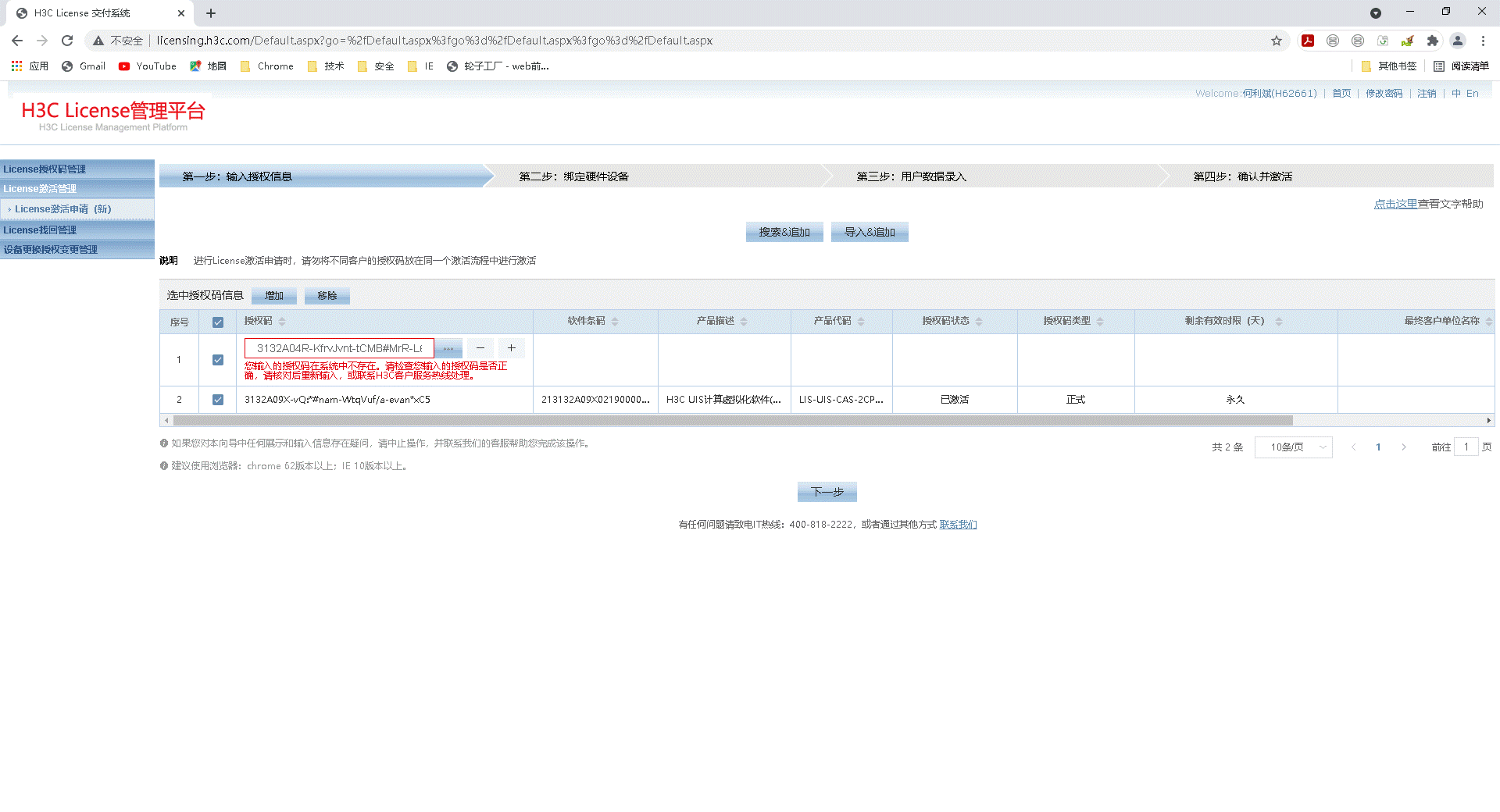1500x812 pixels.
Task: Click the table horizontal scrollbar
Action: pos(733,421)
